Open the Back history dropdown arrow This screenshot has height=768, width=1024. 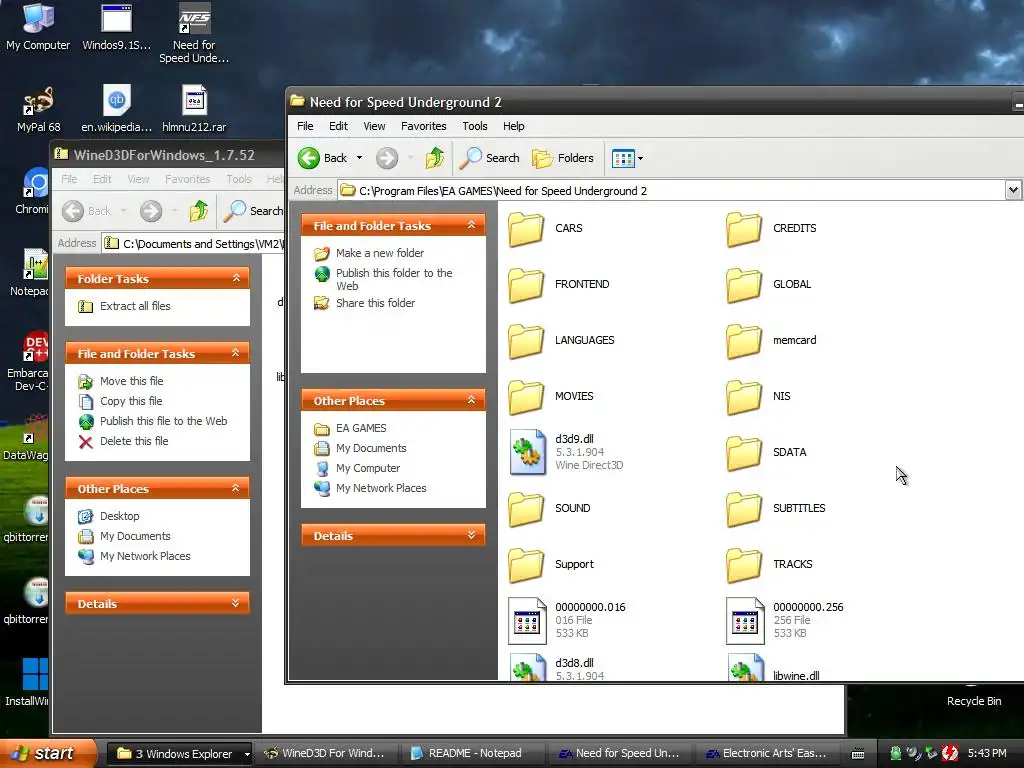tap(359, 158)
